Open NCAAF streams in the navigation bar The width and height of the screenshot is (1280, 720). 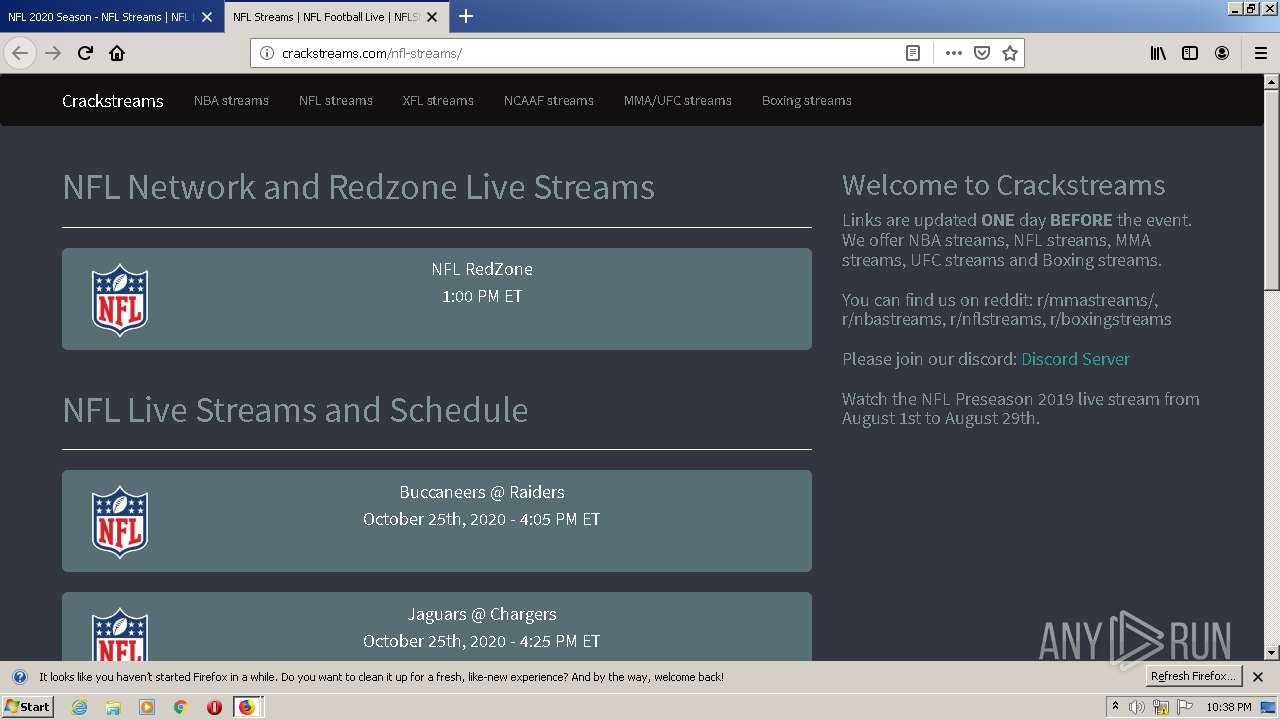point(549,100)
